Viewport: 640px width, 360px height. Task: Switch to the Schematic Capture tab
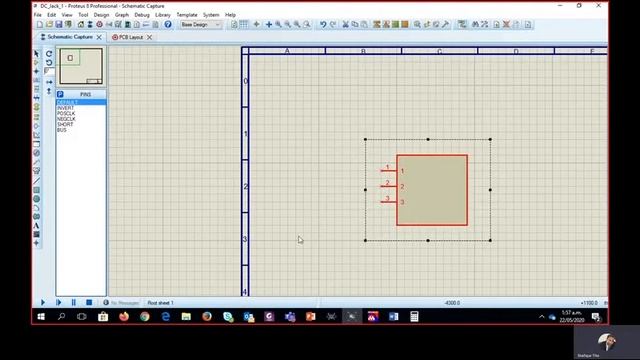point(70,37)
